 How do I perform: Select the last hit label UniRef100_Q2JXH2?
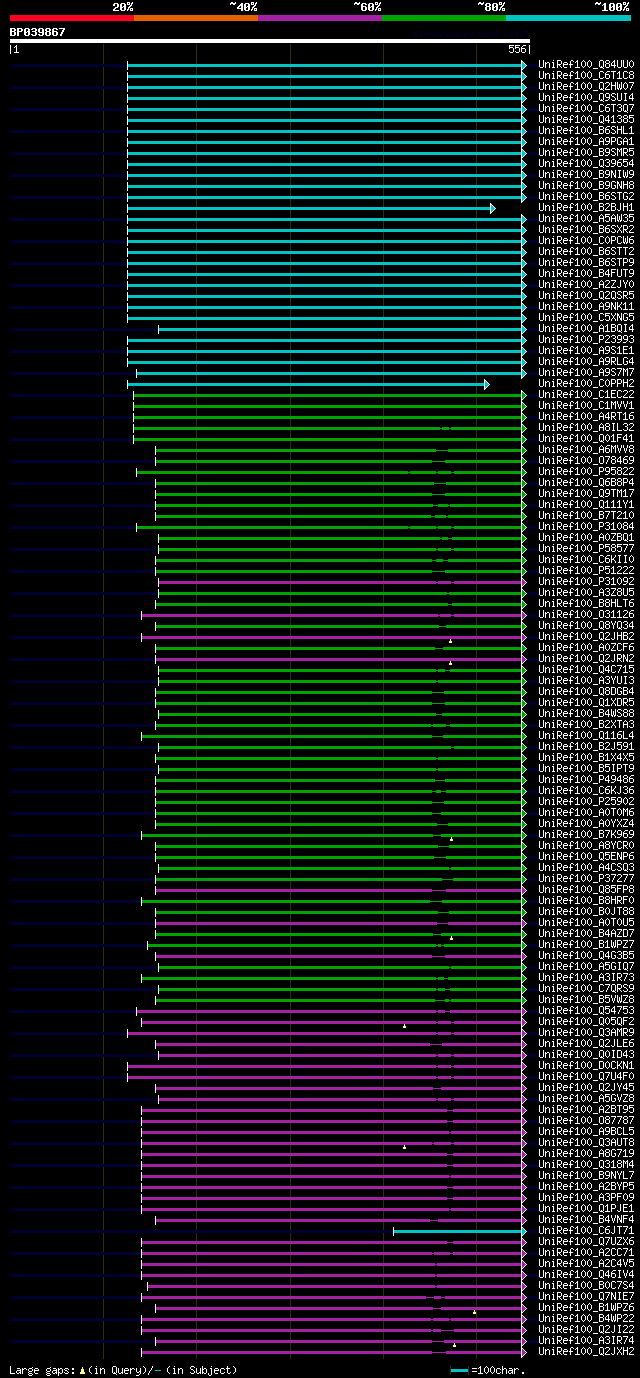point(586,1351)
